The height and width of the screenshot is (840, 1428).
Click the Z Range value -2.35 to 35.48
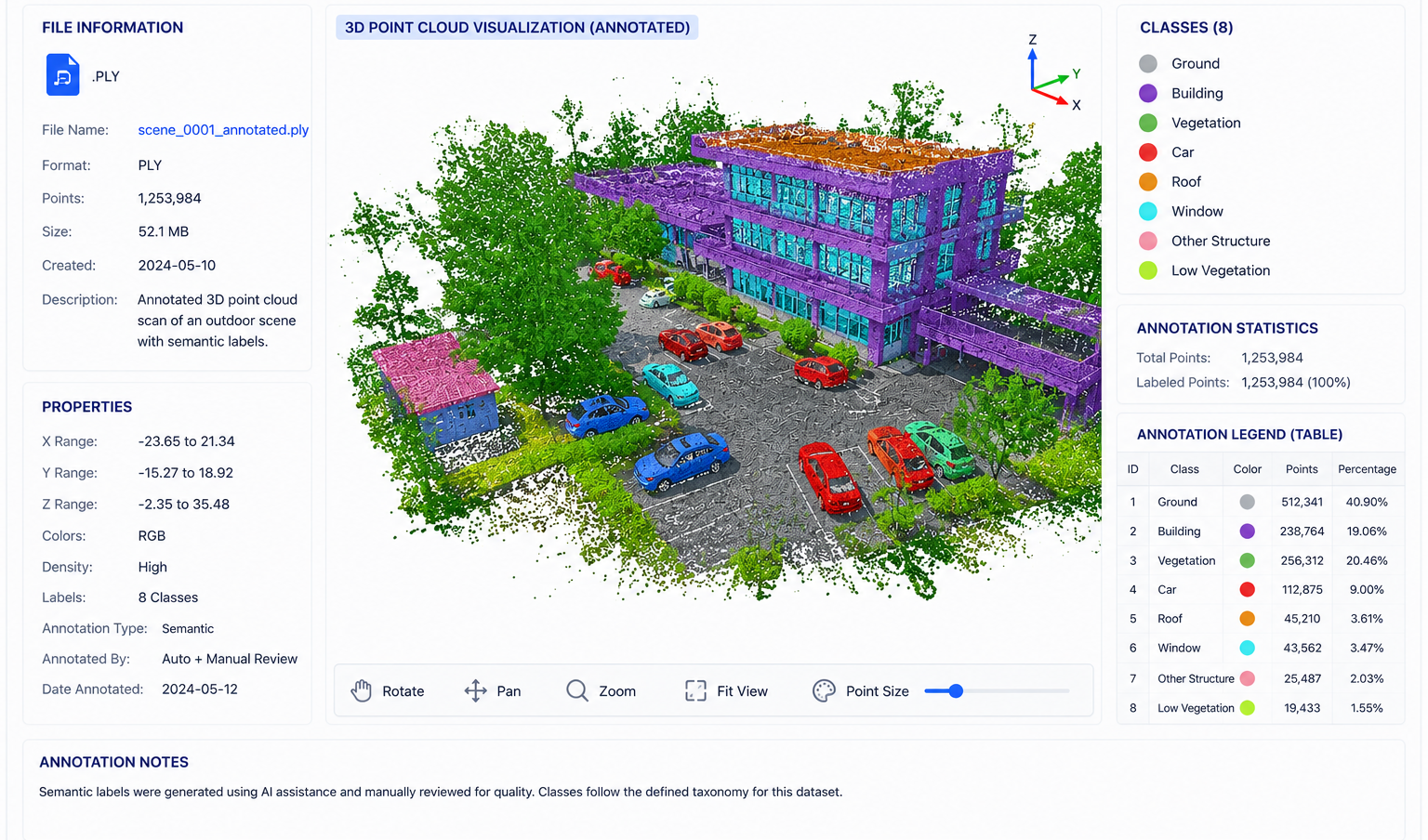[183, 505]
